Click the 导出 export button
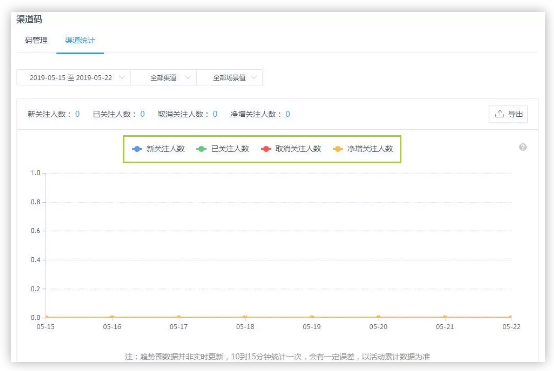Image resolution: width=554 pixels, height=371 pixels. tap(508, 114)
